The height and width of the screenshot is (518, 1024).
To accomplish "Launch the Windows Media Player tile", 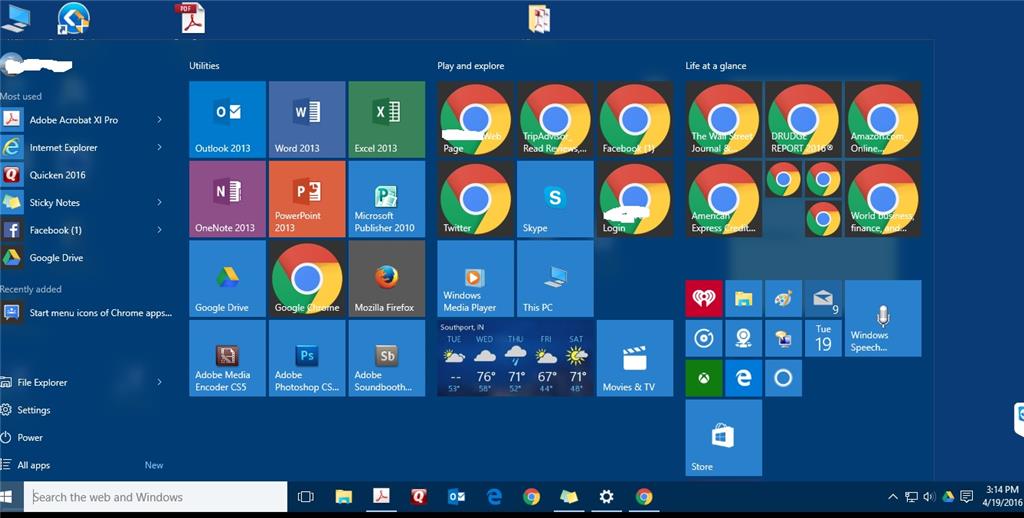I will tap(475, 279).
